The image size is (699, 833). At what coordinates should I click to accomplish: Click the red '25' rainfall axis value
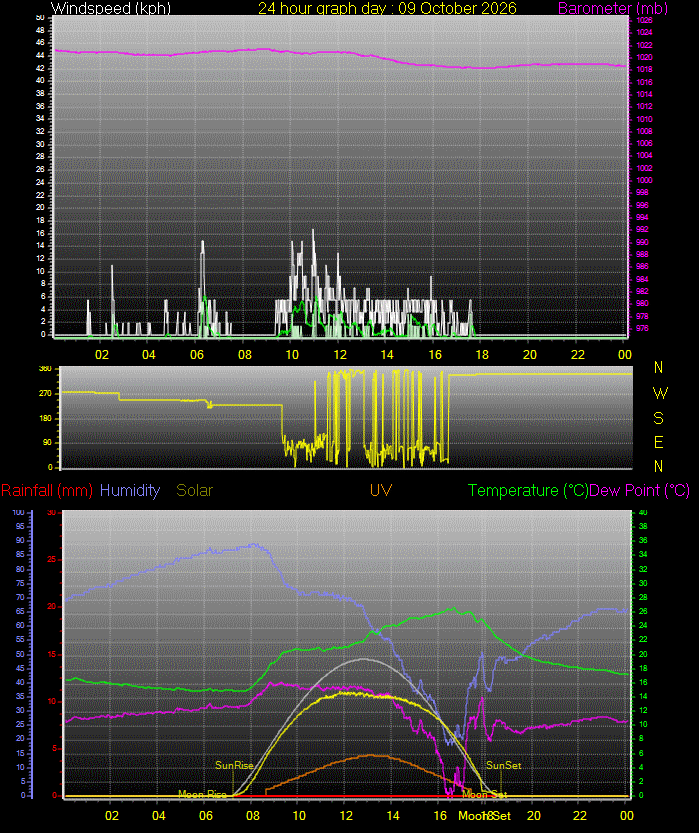pos(52,559)
